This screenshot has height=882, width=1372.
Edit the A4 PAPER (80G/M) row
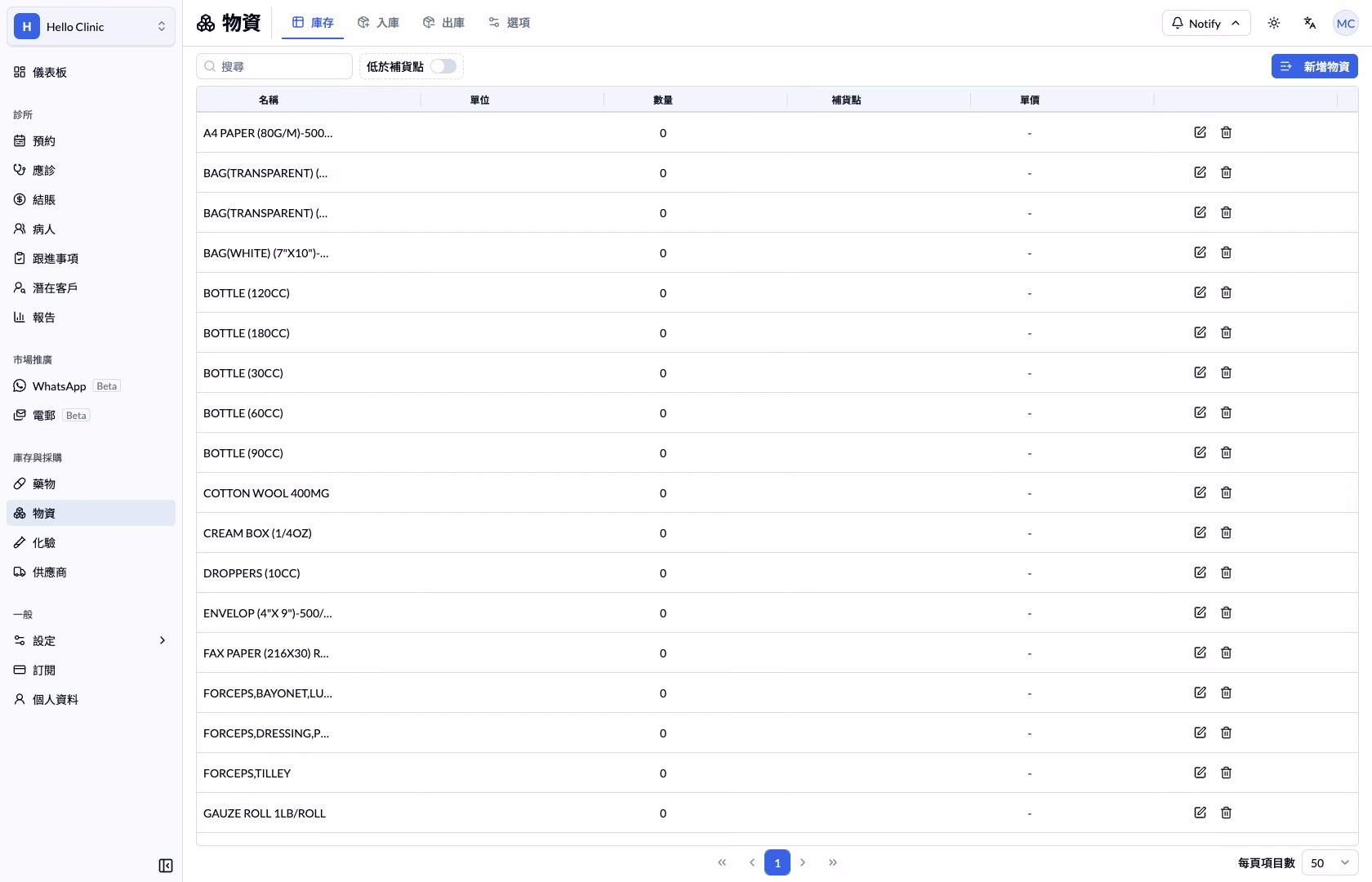pos(1200,132)
